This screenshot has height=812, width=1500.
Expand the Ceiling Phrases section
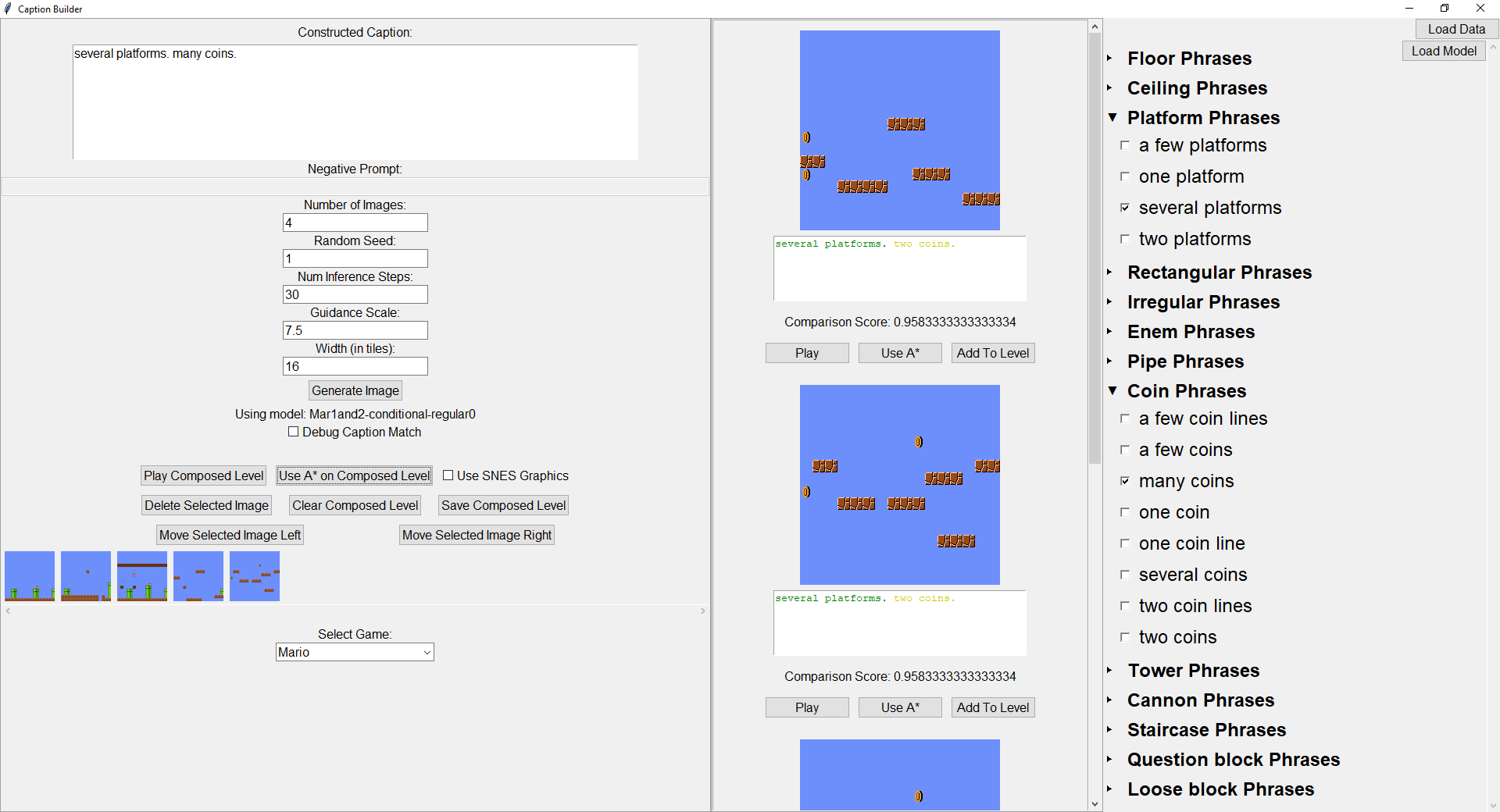[1109, 87]
